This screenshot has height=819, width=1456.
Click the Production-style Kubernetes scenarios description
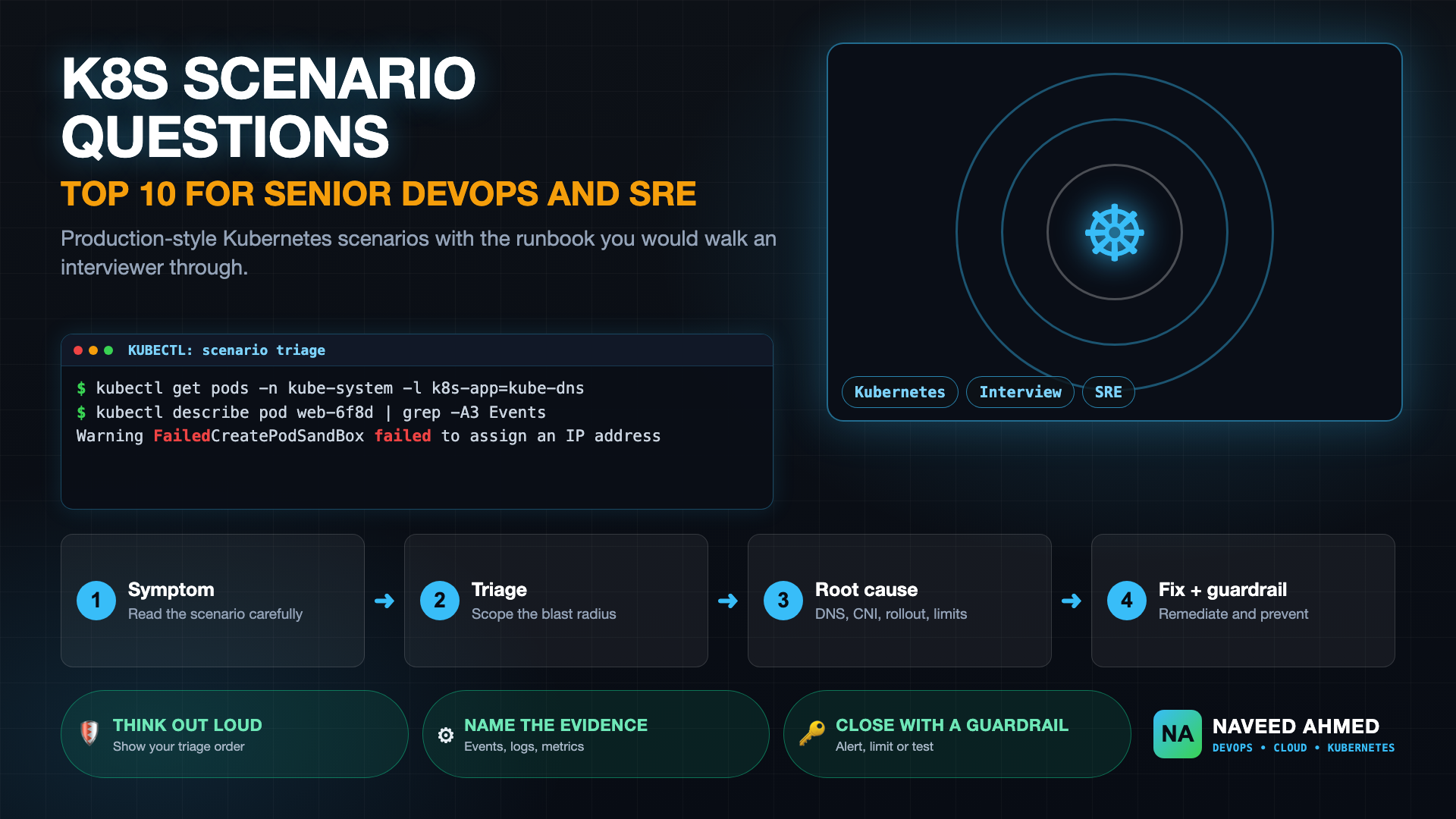point(419,253)
